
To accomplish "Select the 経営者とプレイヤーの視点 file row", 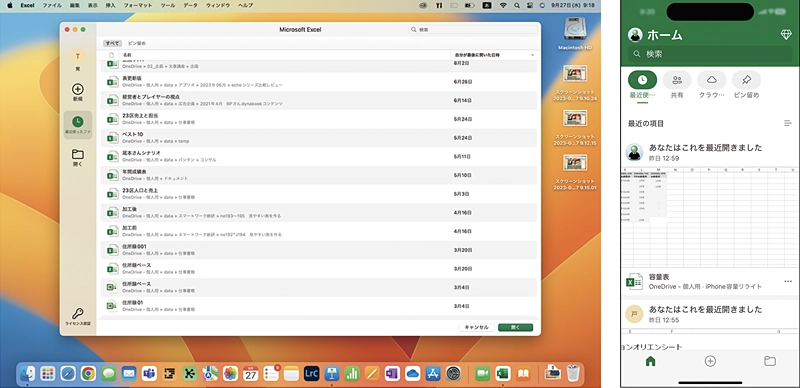I will click(x=319, y=100).
